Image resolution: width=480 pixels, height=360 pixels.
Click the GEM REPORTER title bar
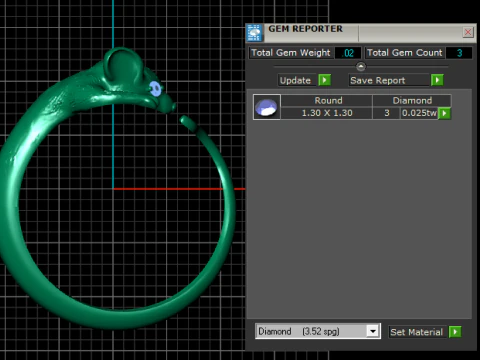coord(360,33)
